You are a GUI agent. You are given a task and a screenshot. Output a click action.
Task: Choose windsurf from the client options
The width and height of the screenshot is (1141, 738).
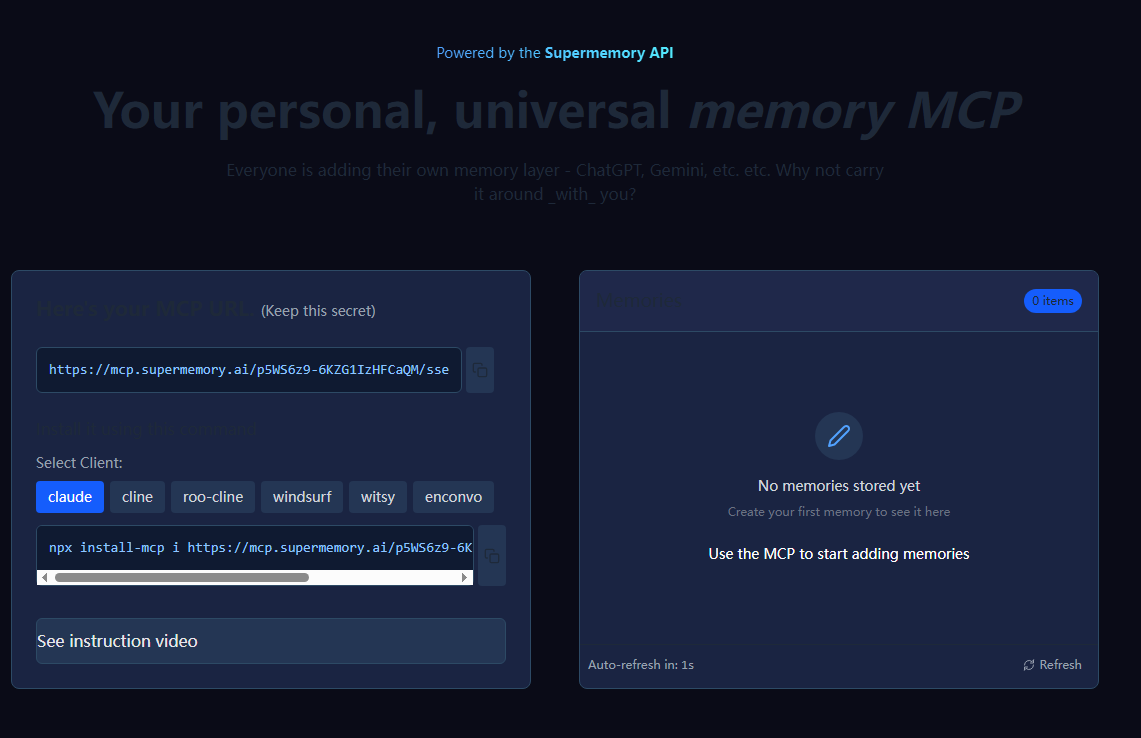pyautogui.click(x=301, y=497)
